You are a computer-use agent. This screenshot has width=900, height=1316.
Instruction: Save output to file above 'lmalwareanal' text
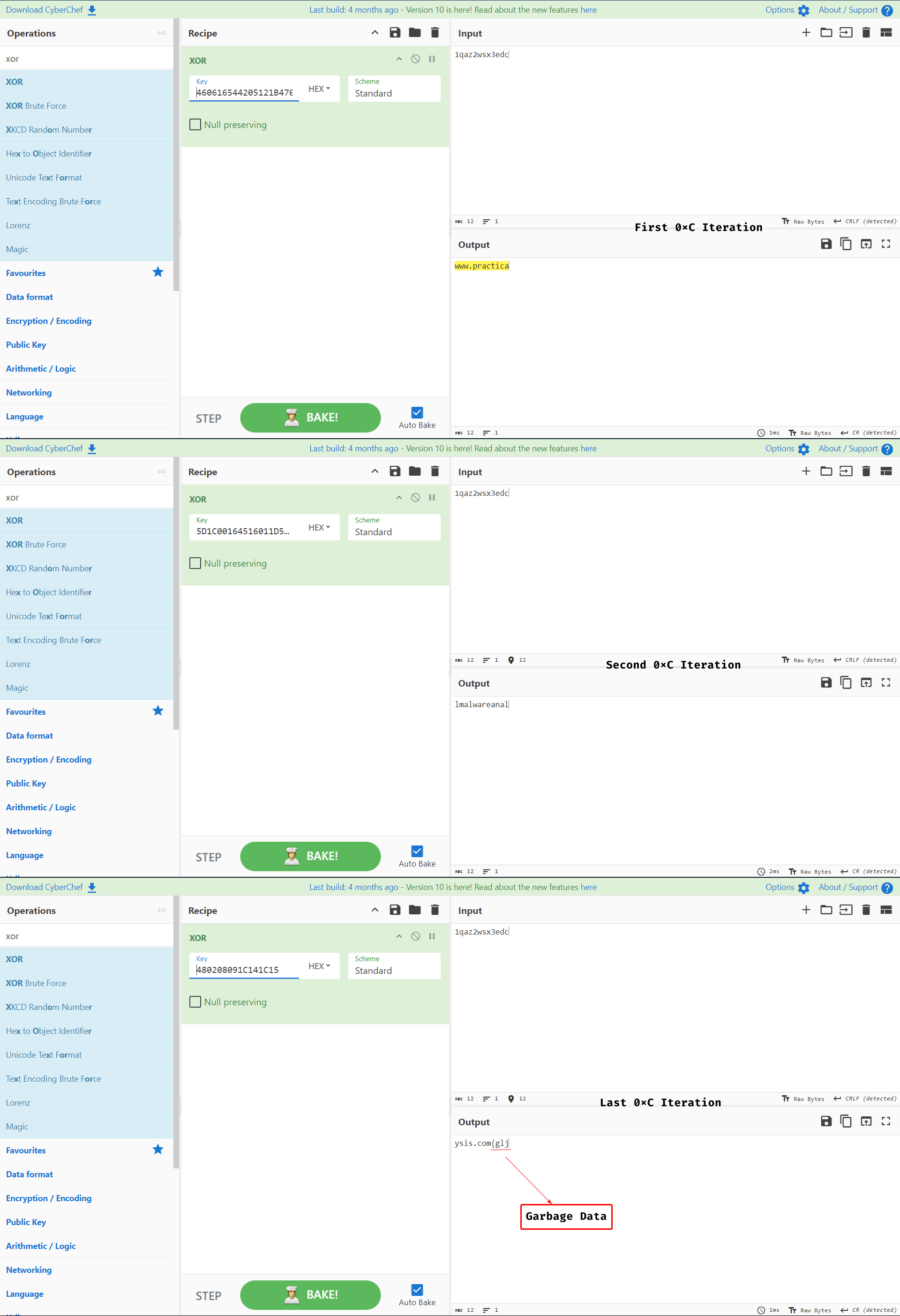(826, 683)
